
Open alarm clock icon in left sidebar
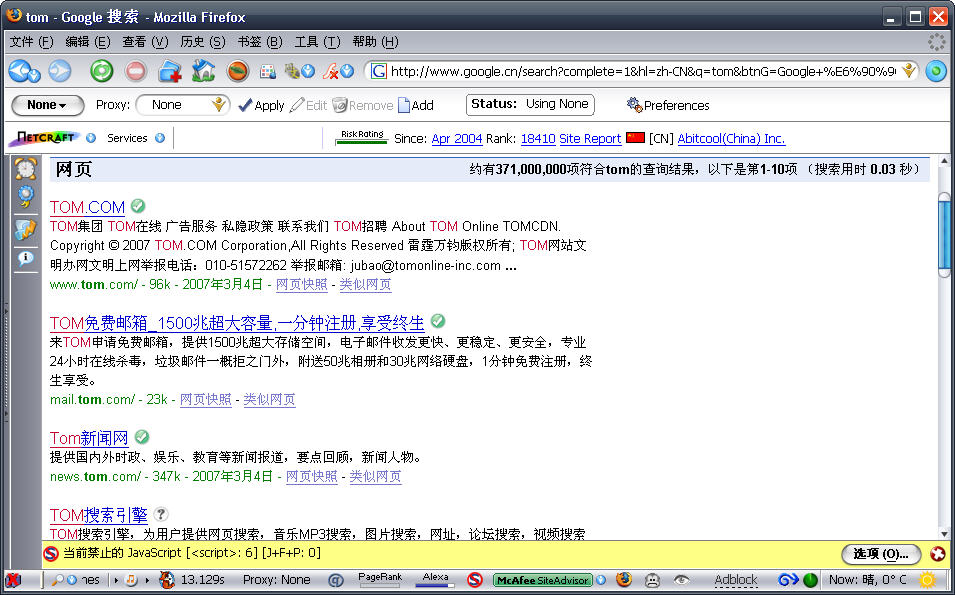[26, 169]
